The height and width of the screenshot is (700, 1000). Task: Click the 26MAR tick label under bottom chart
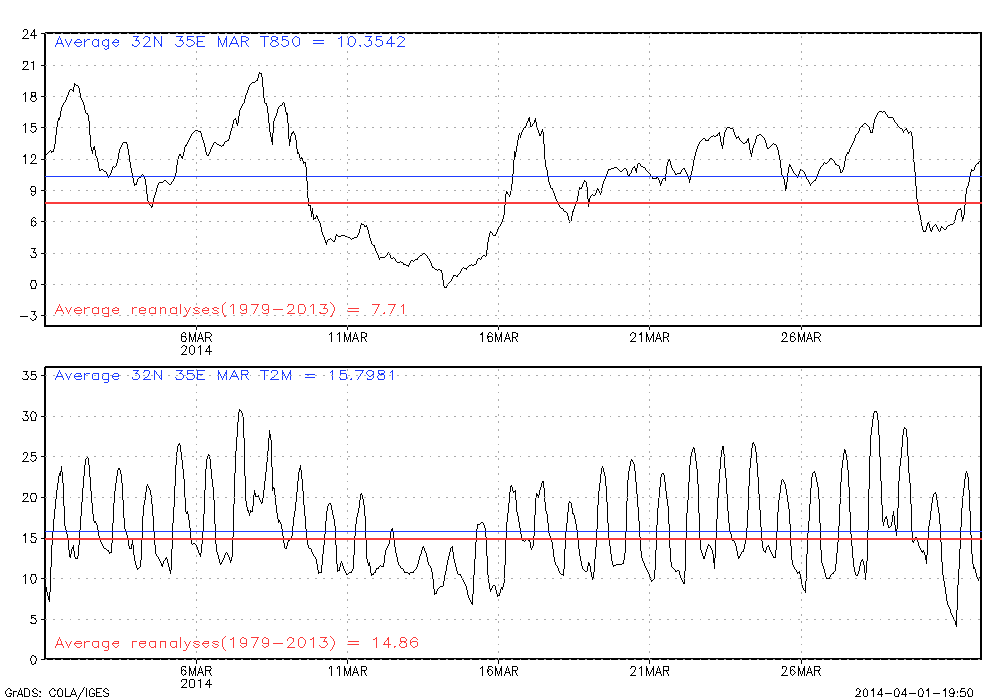800,671
